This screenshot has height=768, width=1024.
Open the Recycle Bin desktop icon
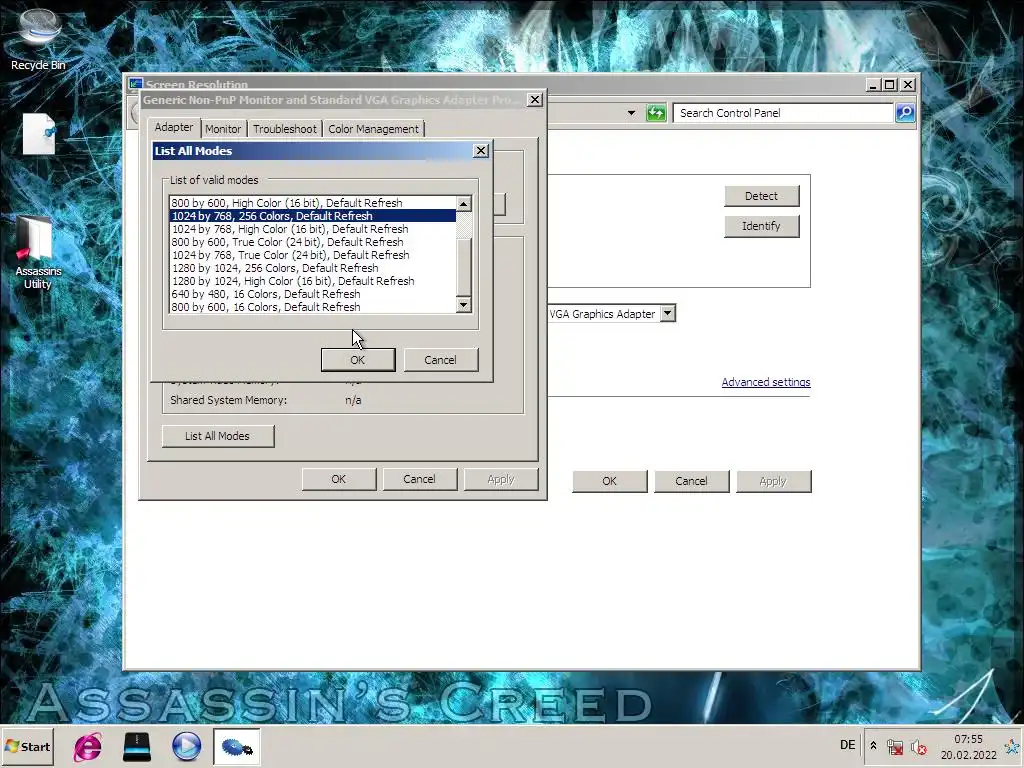tap(38, 39)
